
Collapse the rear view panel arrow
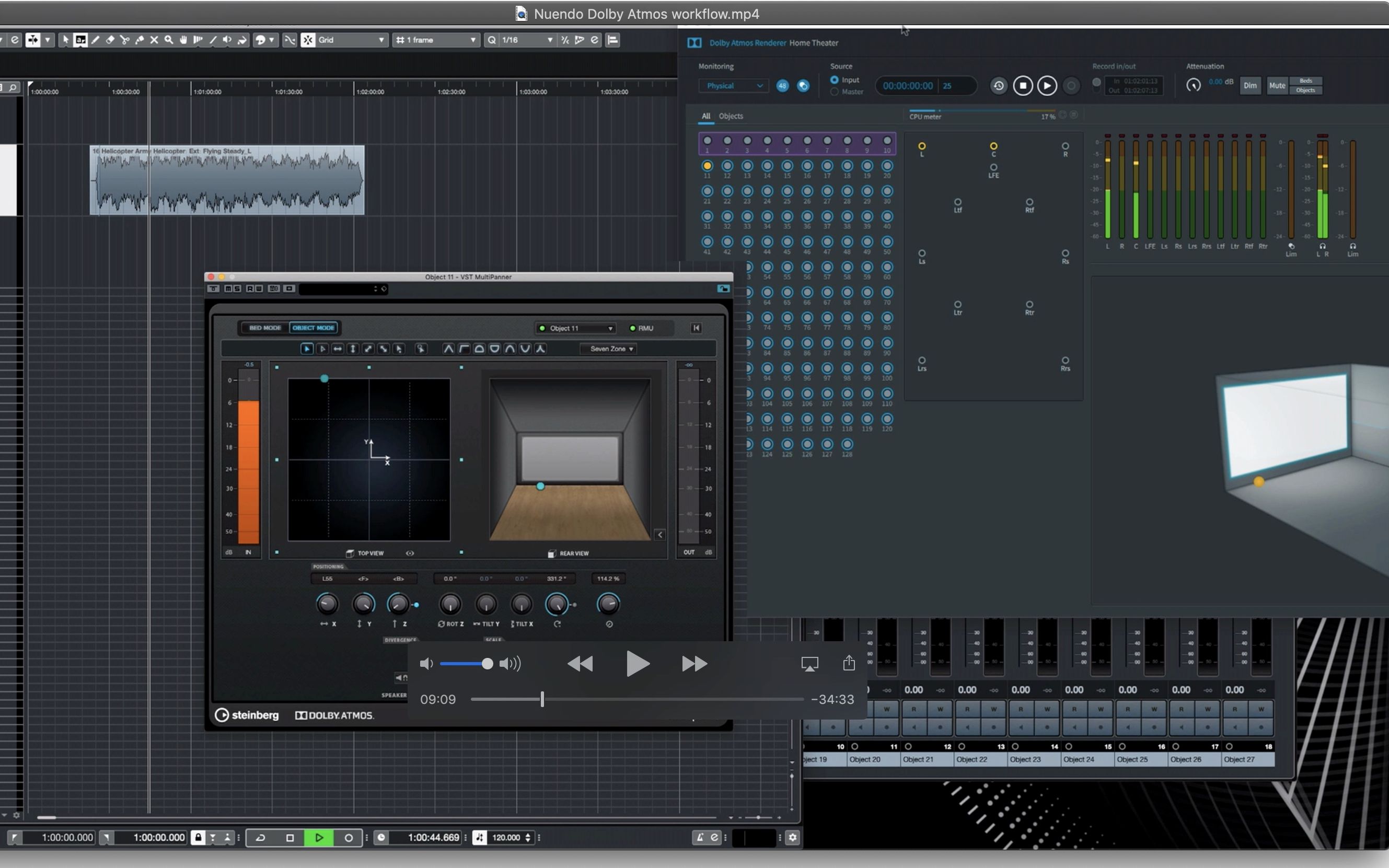660,535
